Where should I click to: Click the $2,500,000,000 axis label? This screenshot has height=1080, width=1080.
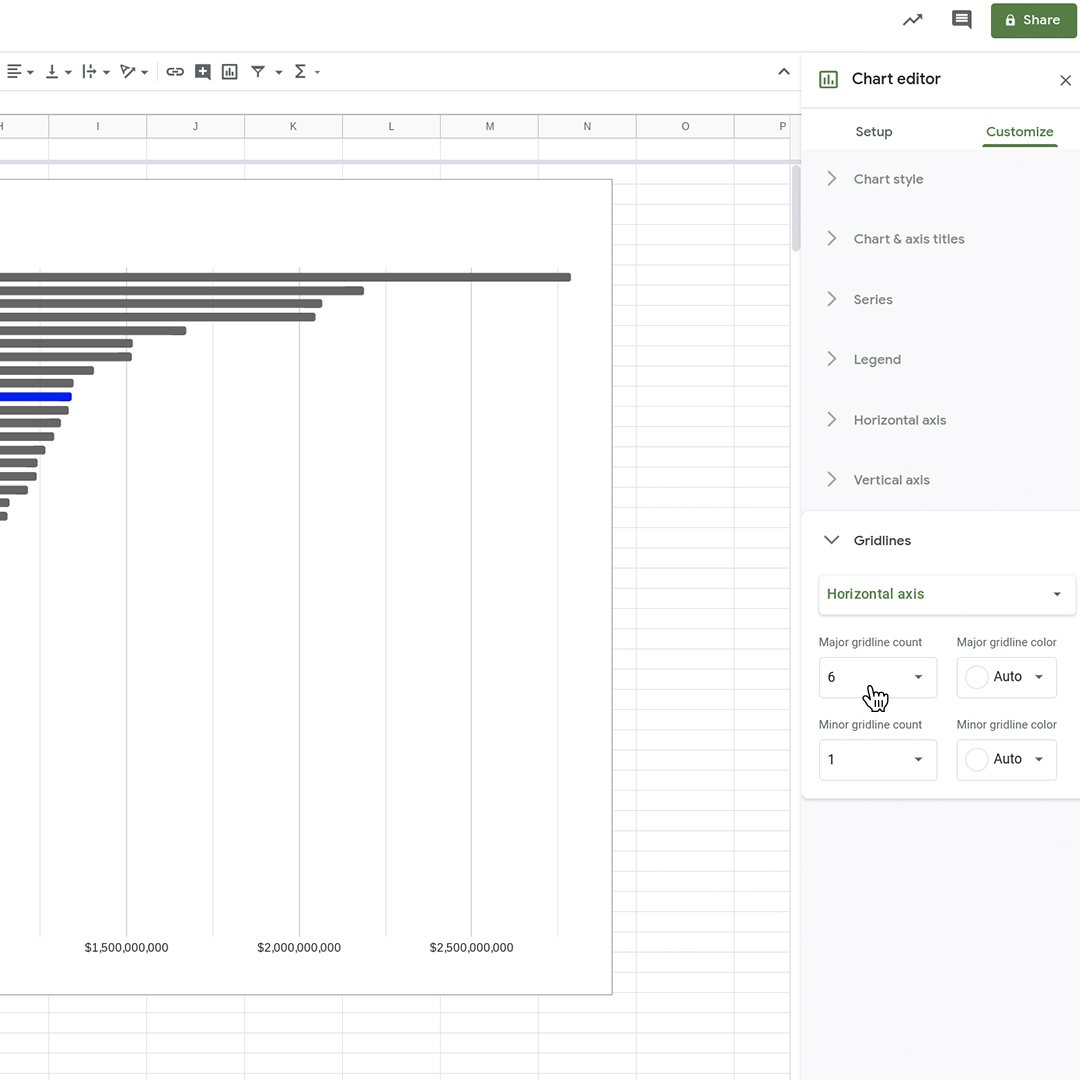point(471,948)
